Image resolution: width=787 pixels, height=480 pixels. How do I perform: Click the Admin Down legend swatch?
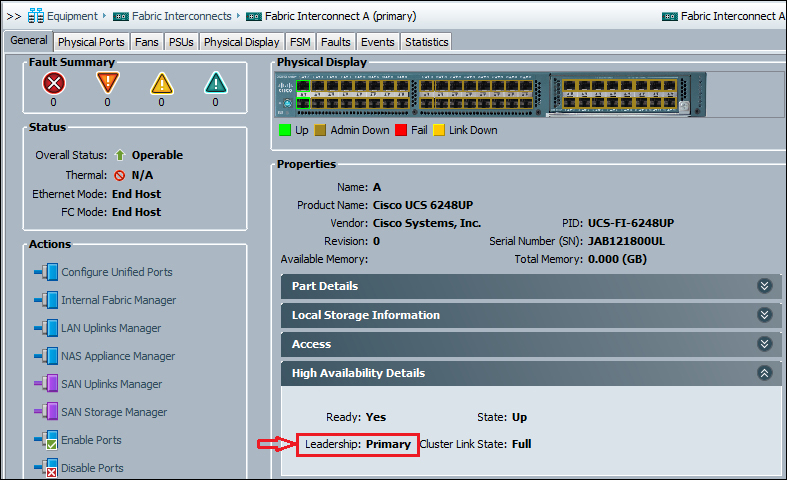(320, 131)
